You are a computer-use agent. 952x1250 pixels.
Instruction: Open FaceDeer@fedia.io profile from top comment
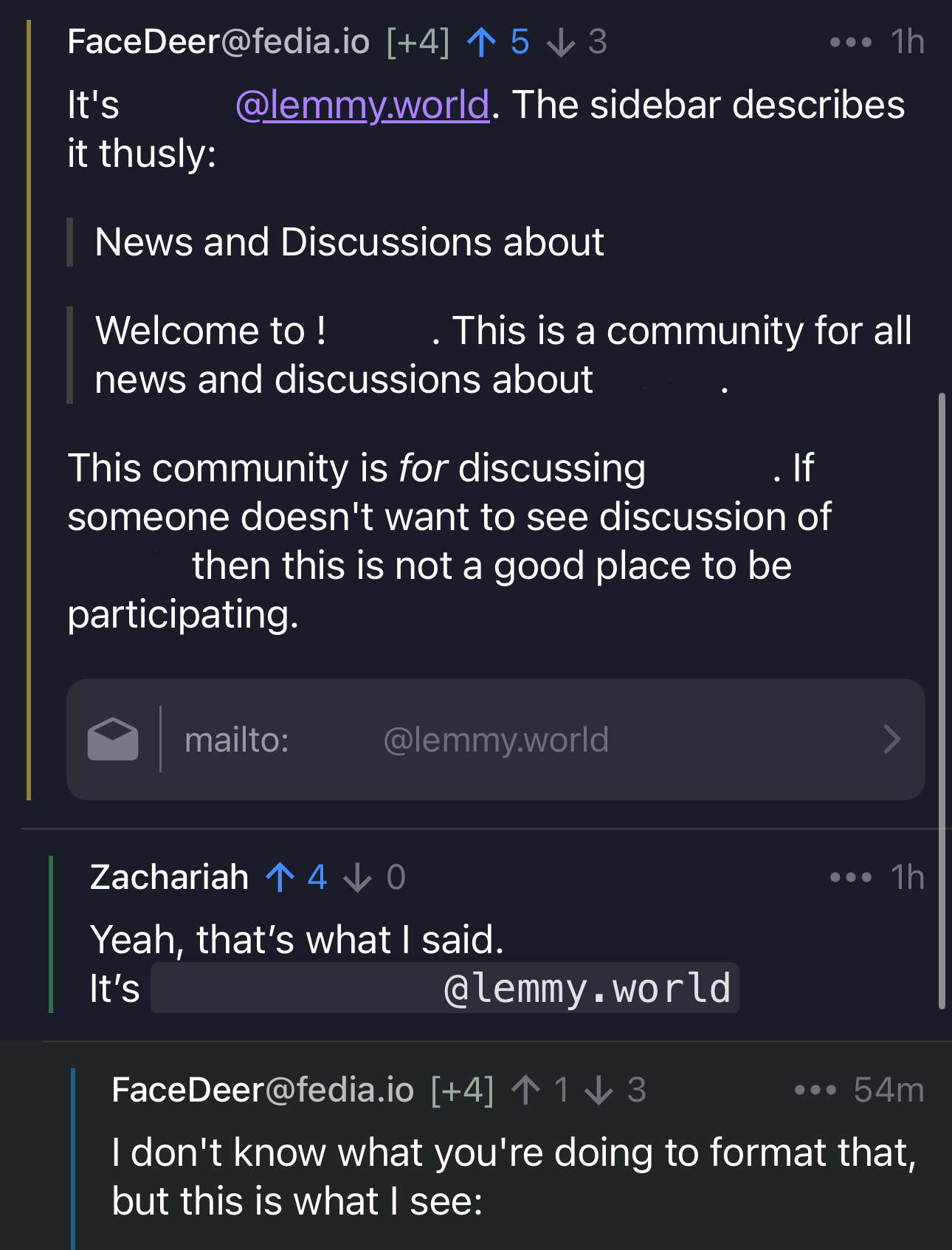[218, 42]
